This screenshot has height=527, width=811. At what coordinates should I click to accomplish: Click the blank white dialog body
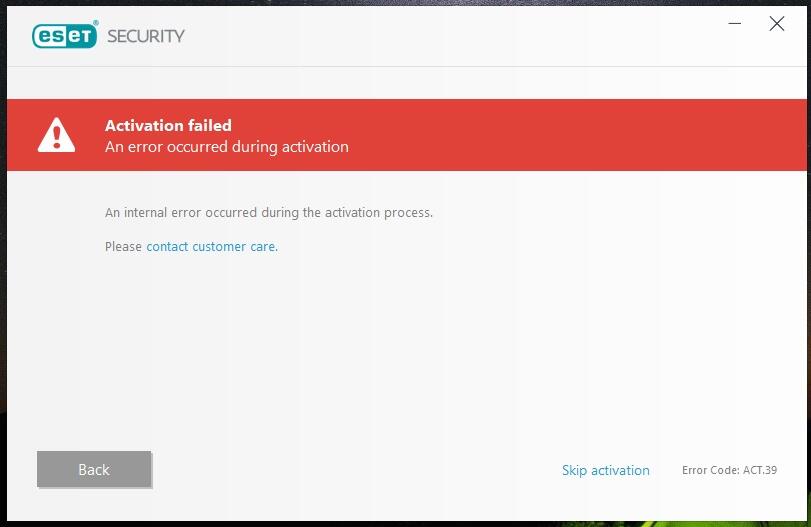tap(450, 350)
